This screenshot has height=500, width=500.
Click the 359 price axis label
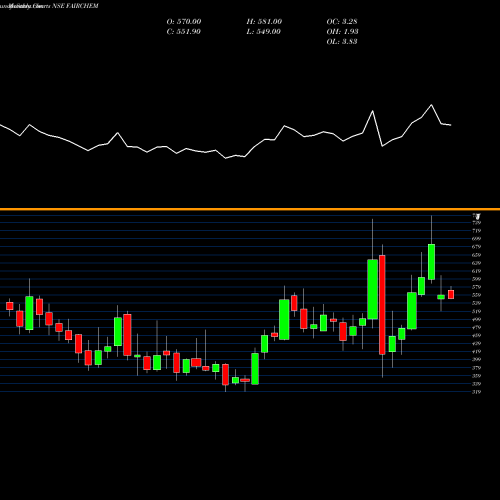tap(477, 376)
